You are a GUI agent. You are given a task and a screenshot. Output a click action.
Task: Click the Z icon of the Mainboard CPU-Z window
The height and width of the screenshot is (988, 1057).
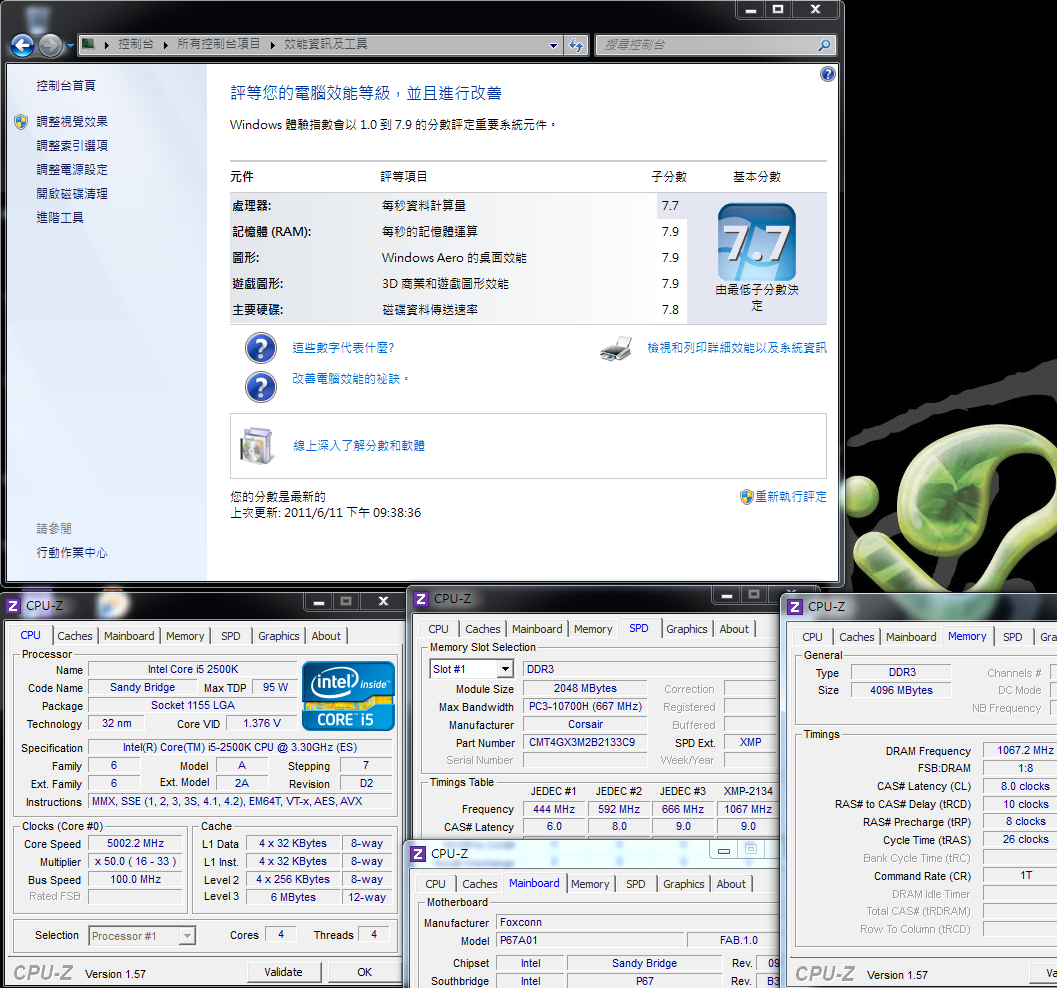click(x=419, y=854)
